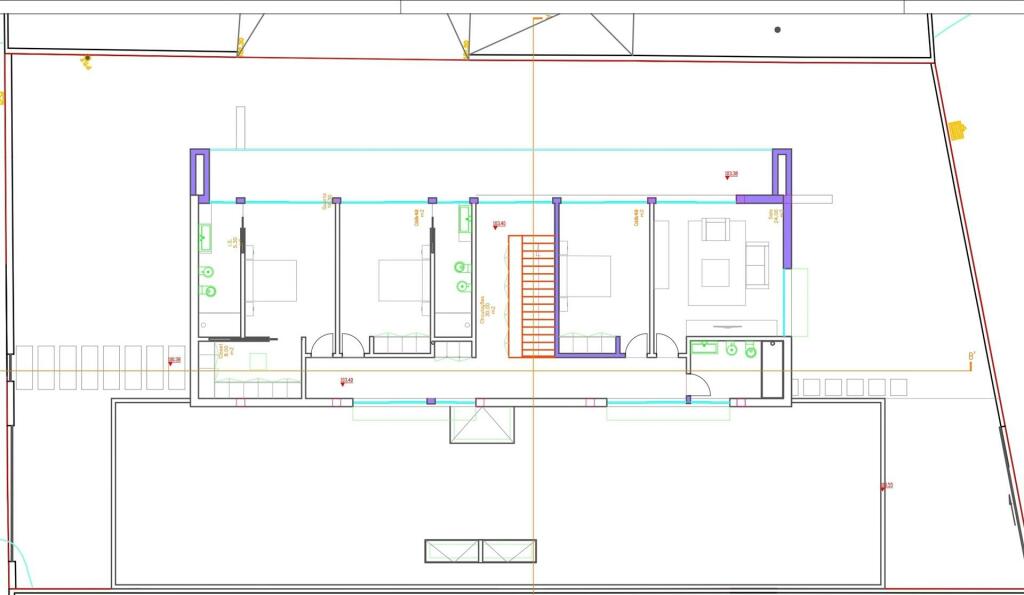Click the sink in the right bathroom
The height and width of the screenshot is (595, 1024).
click(705, 348)
